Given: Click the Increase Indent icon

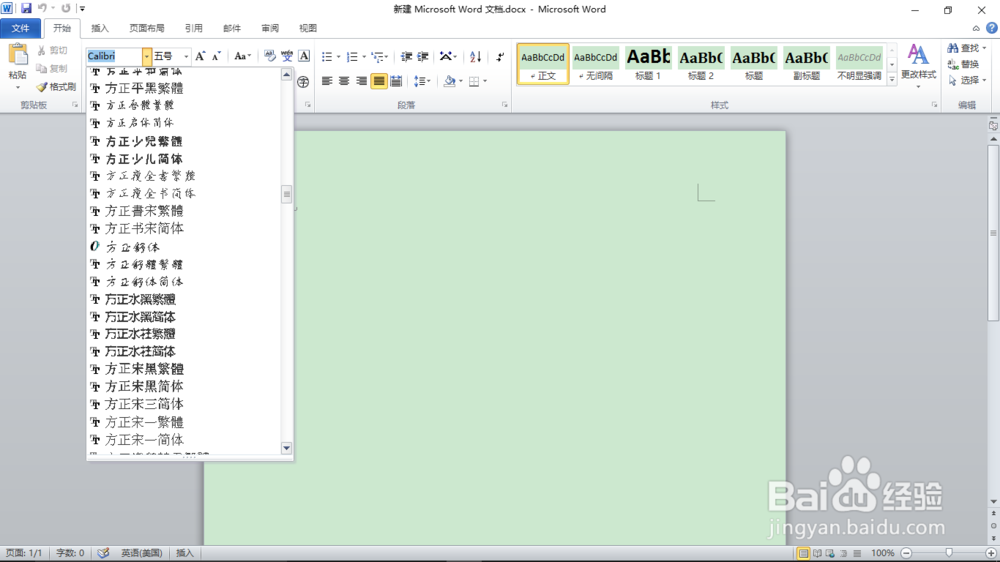Looking at the screenshot, I should [x=422, y=57].
